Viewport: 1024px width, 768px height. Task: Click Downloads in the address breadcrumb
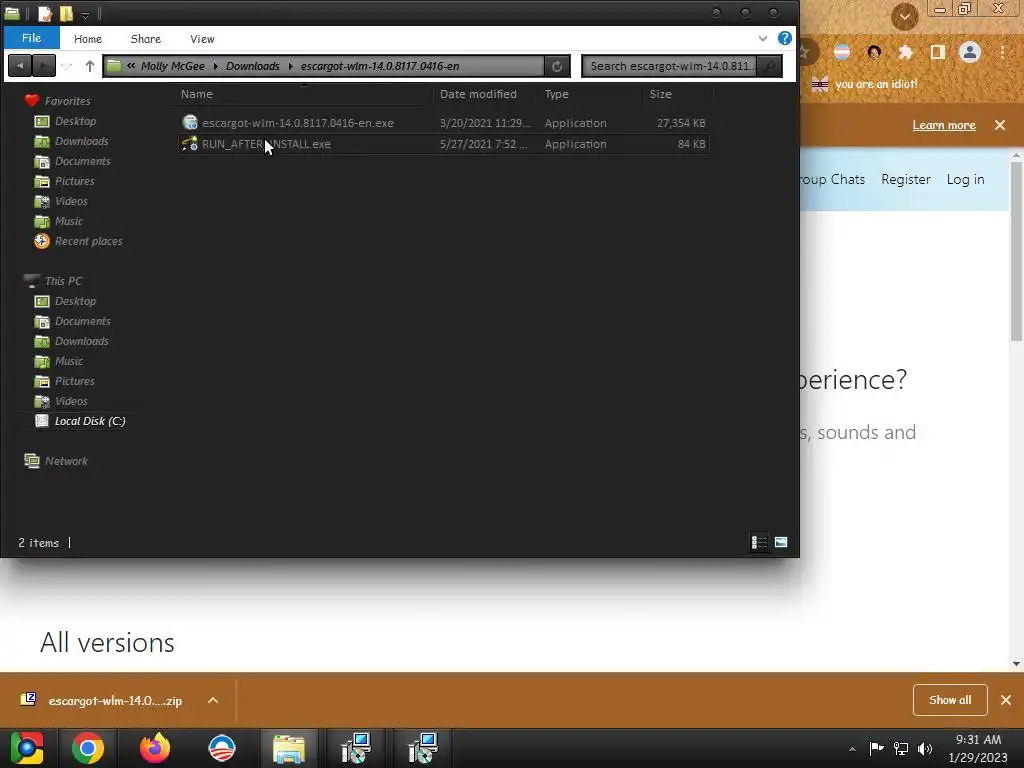point(253,66)
